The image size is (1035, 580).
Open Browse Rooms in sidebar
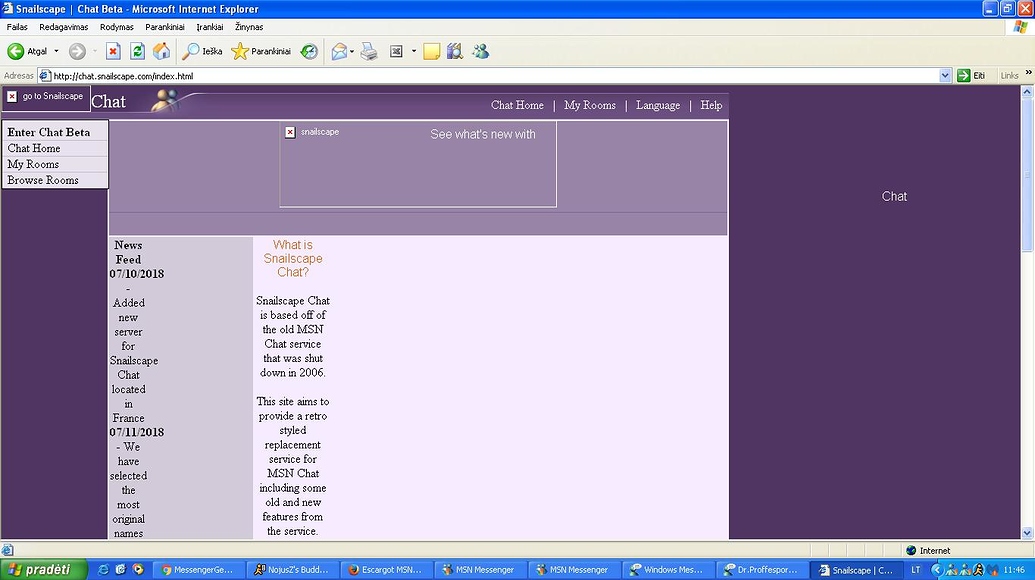43,181
